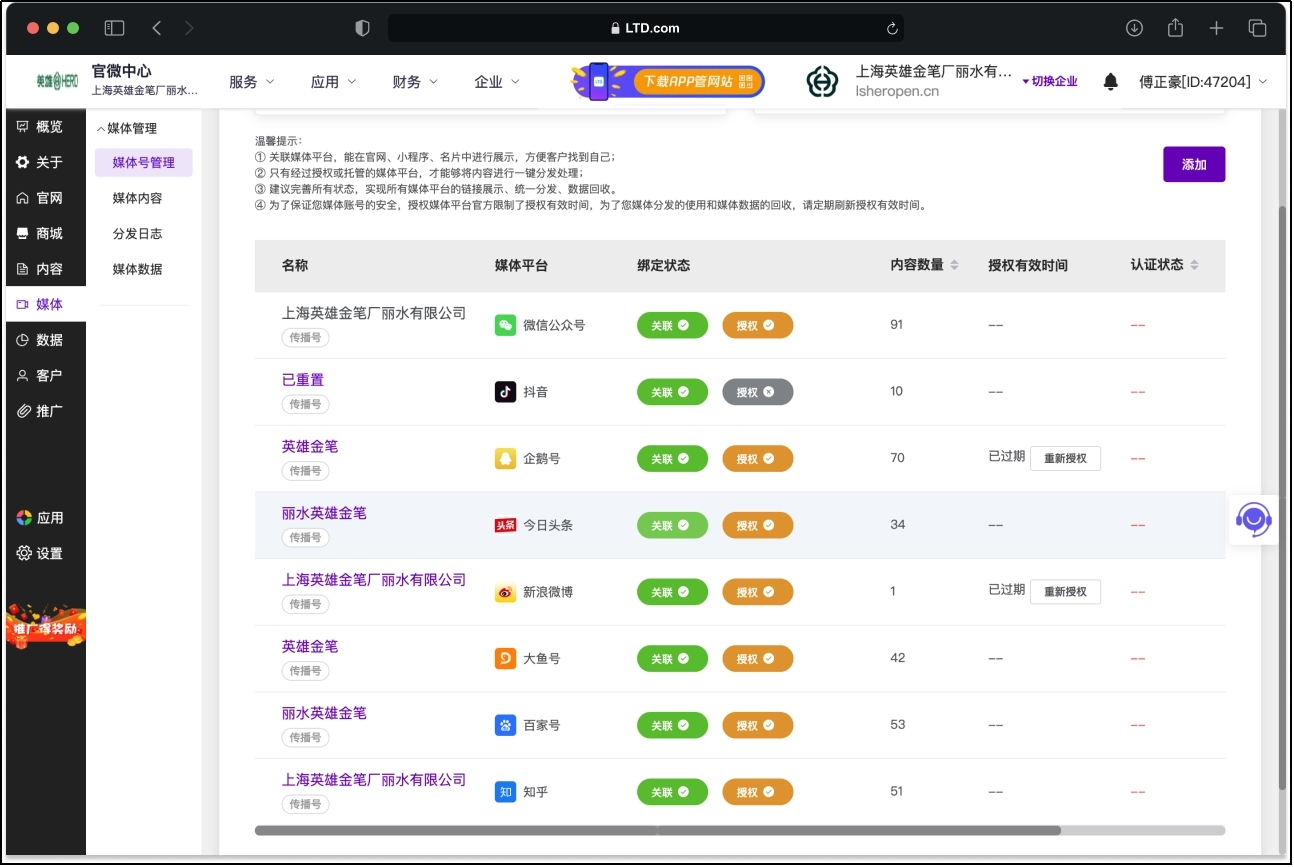Toggle gray 授权 for 抖音 row

[x=757, y=392]
